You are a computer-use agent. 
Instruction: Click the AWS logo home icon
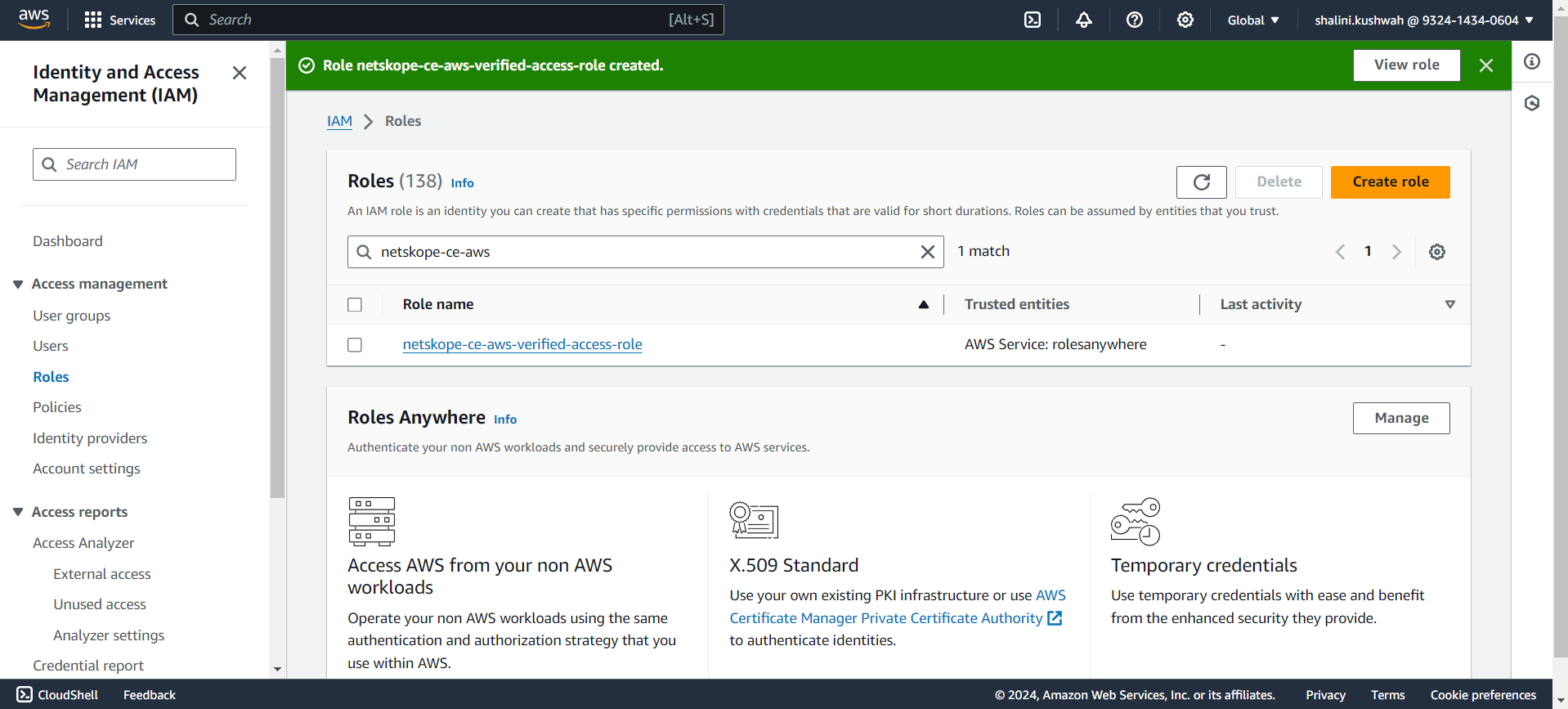tap(34, 20)
